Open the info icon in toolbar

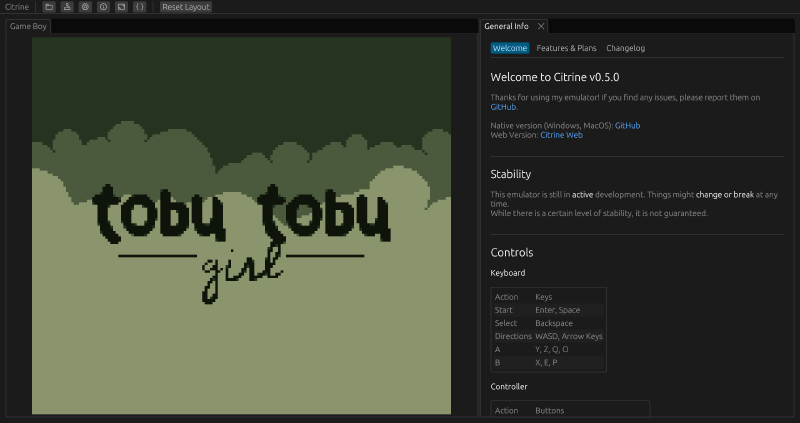coord(104,7)
